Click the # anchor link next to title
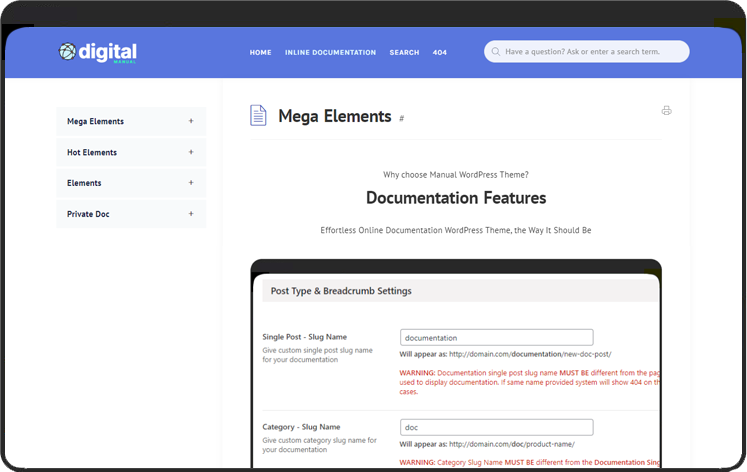The width and height of the screenshot is (747, 472). pyautogui.click(x=401, y=119)
